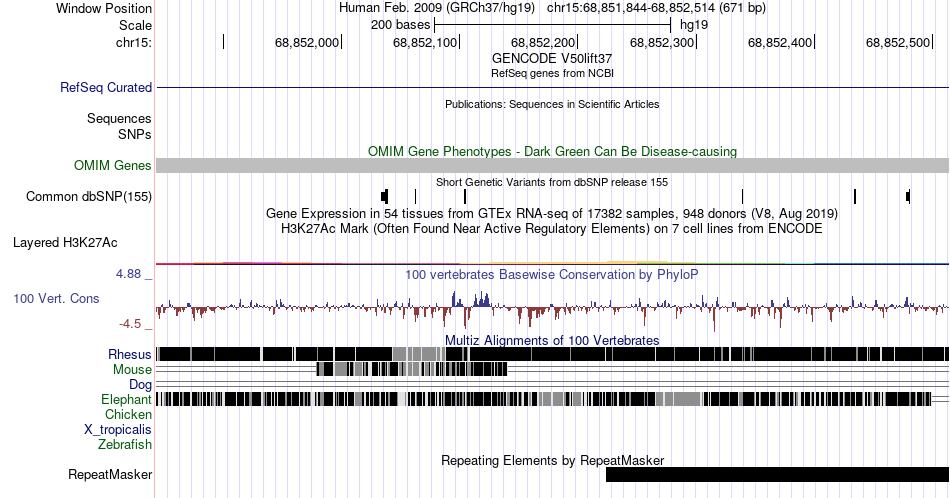Click the Scale label
950x498 pixels.
pyautogui.click(x=136, y=25)
